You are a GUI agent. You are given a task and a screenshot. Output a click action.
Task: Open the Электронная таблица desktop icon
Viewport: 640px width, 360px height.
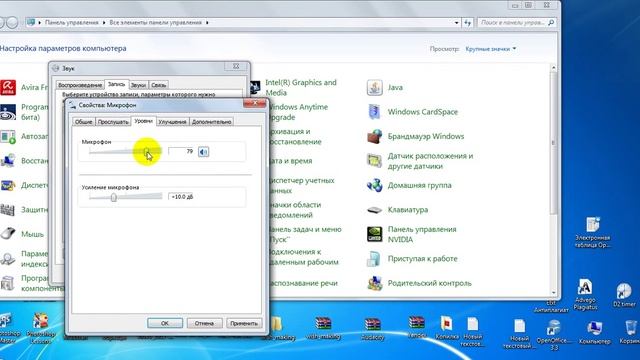tap(593, 232)
